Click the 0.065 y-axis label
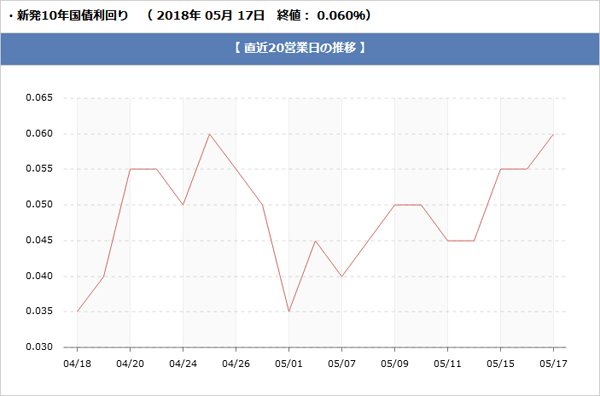Image resolution: width=600 pixels, height=396 pixels. pos(39,98)
